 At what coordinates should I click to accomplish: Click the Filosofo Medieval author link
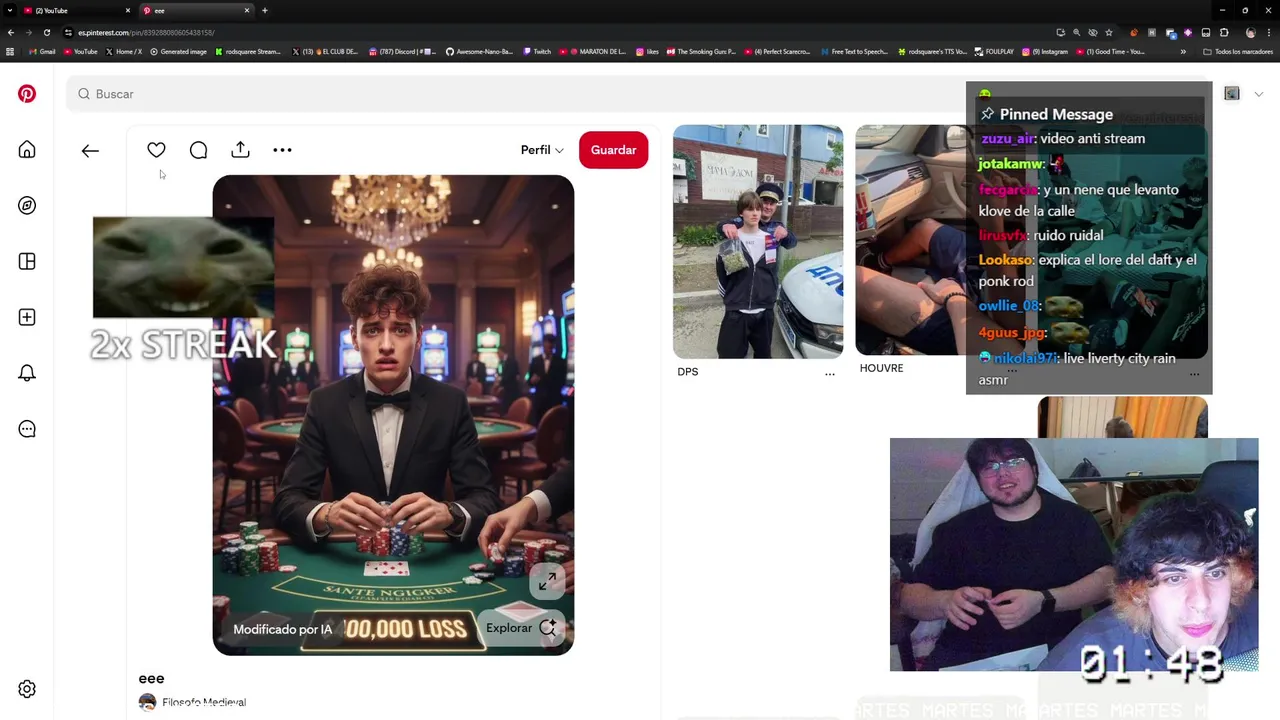[204, 702]
